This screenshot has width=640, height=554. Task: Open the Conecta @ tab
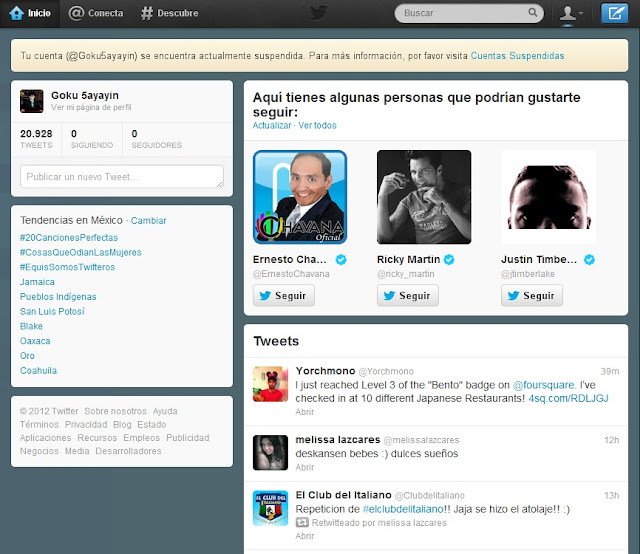96,13
